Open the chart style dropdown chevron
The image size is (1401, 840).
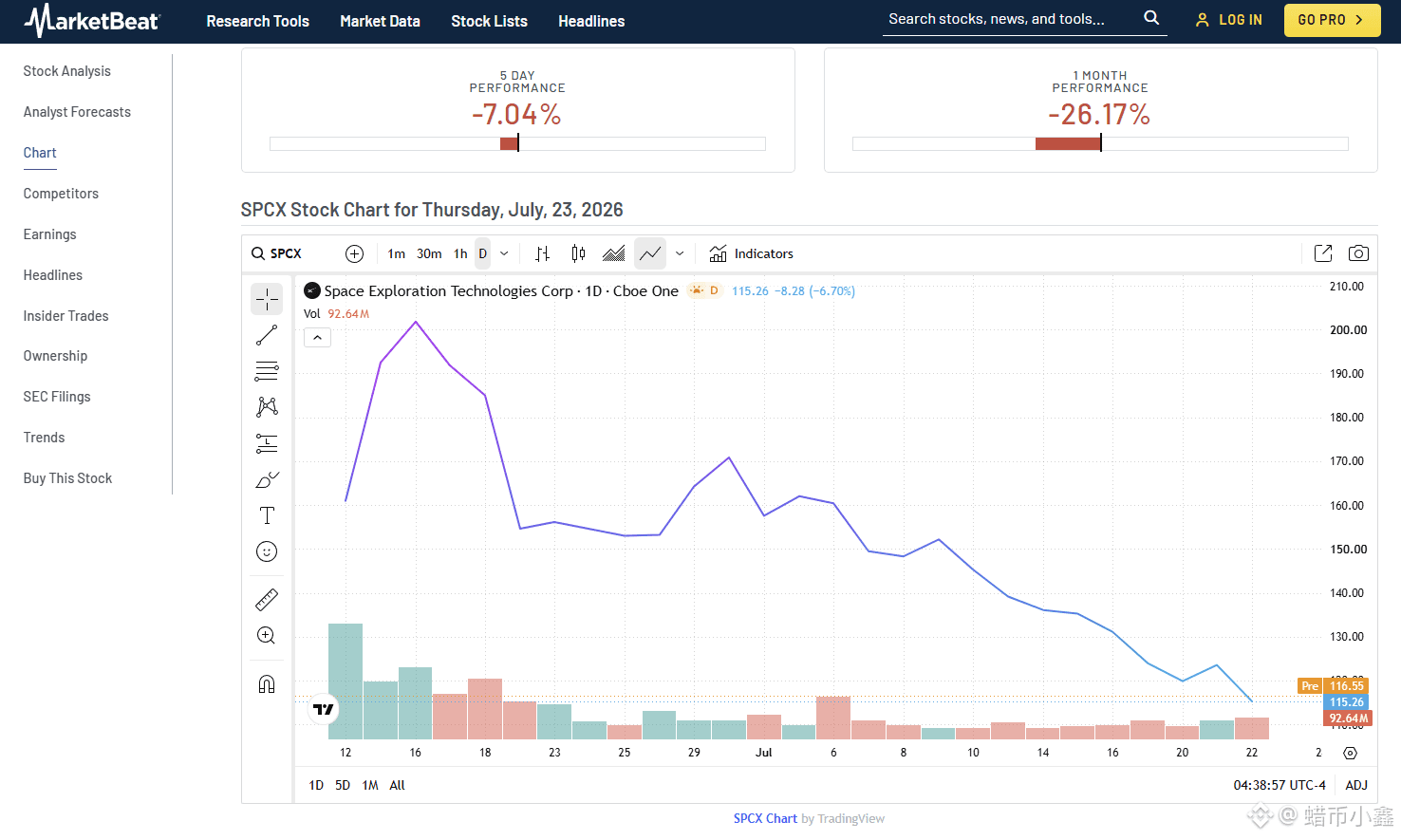point(680,253)
